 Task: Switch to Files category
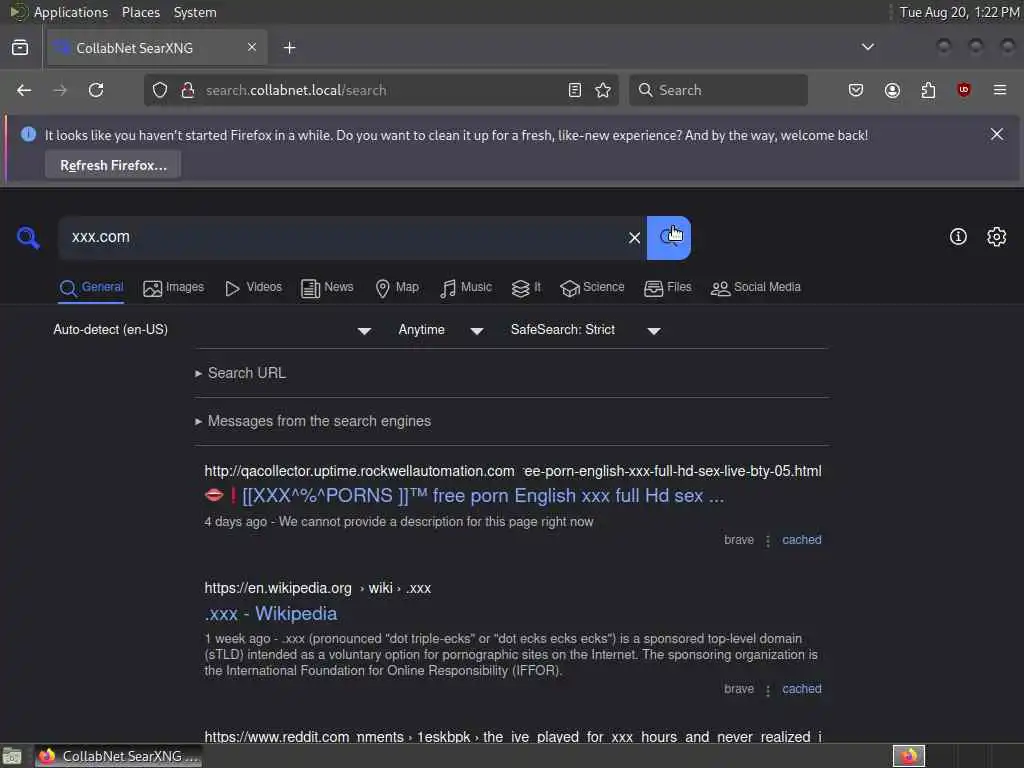pyautogui.click(x=667, y=287)
